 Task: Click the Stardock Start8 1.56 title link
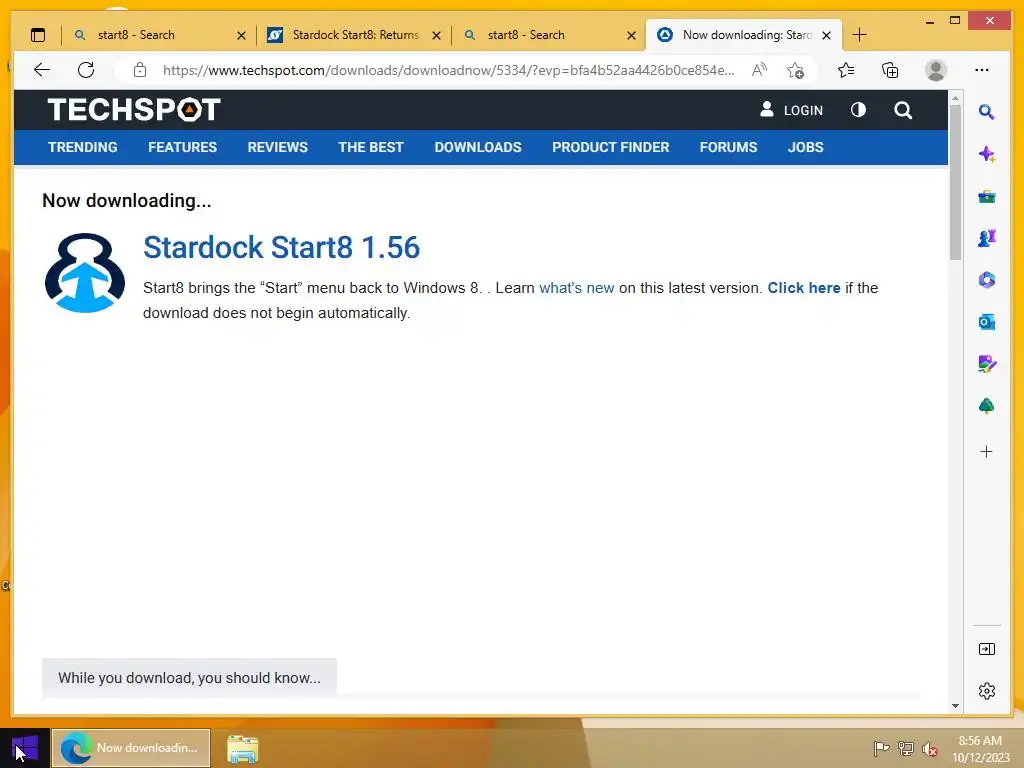(281, 248)
